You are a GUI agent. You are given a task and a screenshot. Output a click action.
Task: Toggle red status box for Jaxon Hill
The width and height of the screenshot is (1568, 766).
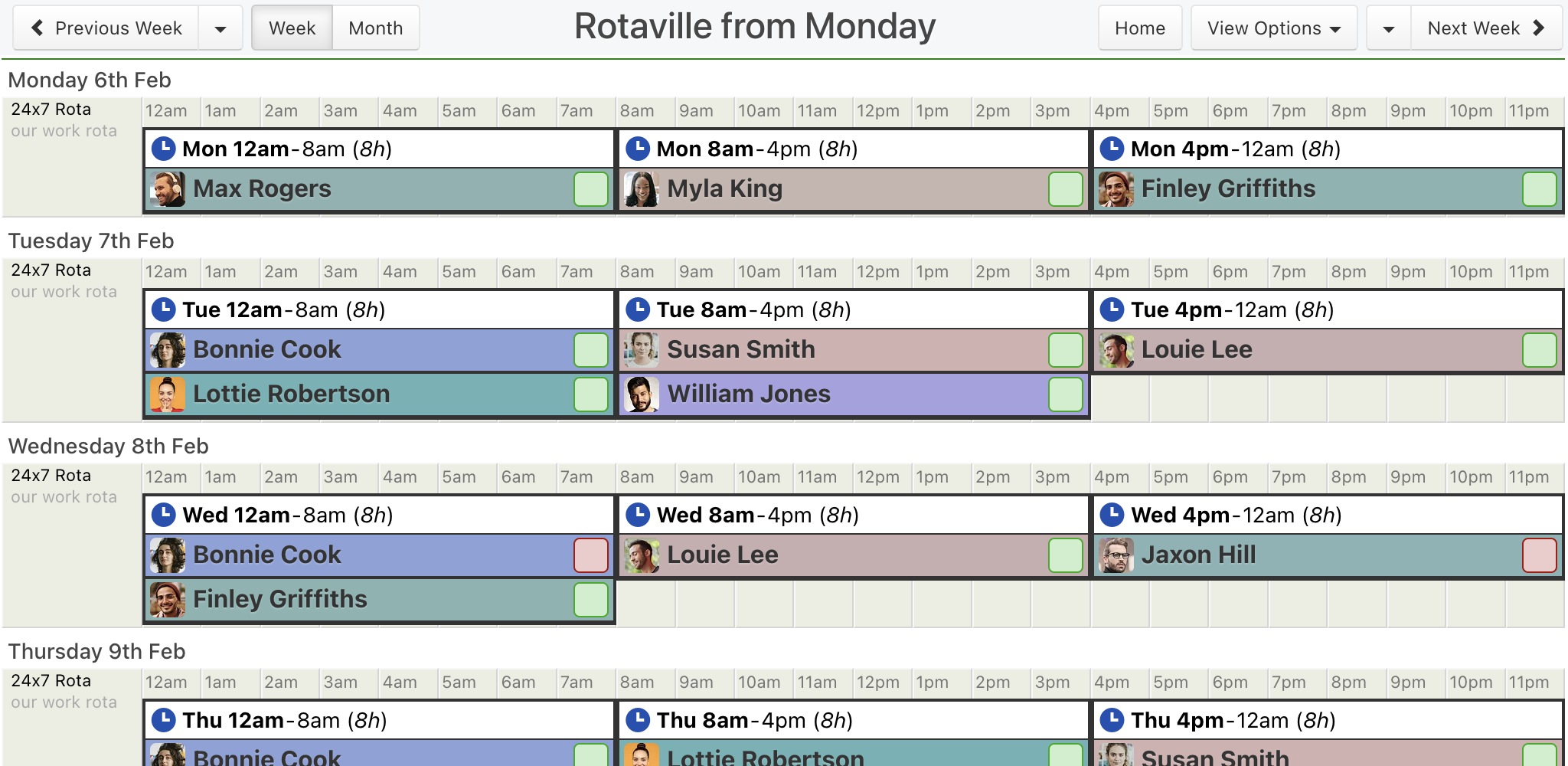point(1540,555)
